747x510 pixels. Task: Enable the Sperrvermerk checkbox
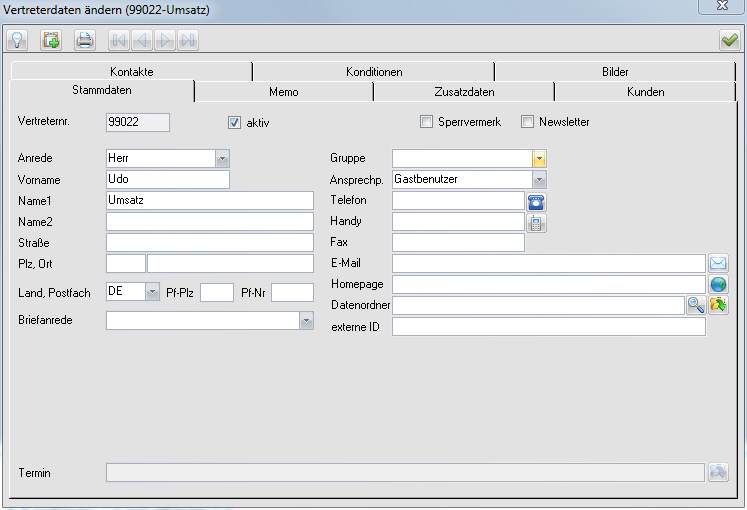pyautogui.click(x=426, y=121)
